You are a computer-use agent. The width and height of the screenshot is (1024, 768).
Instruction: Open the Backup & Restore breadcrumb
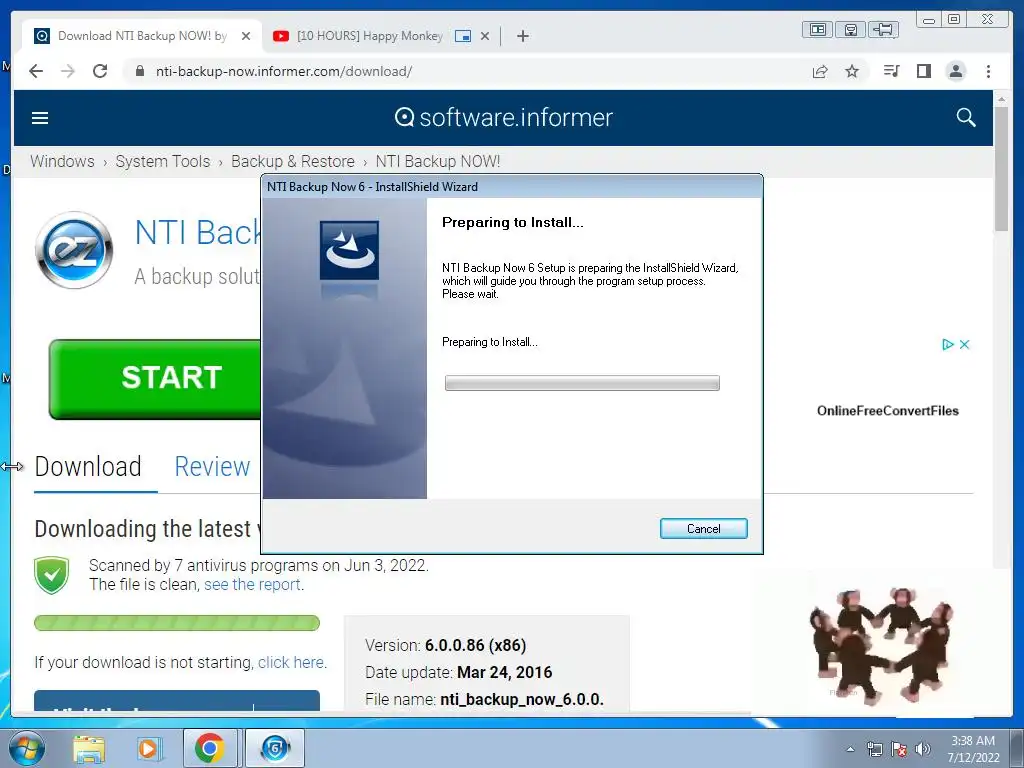[293, 161]
